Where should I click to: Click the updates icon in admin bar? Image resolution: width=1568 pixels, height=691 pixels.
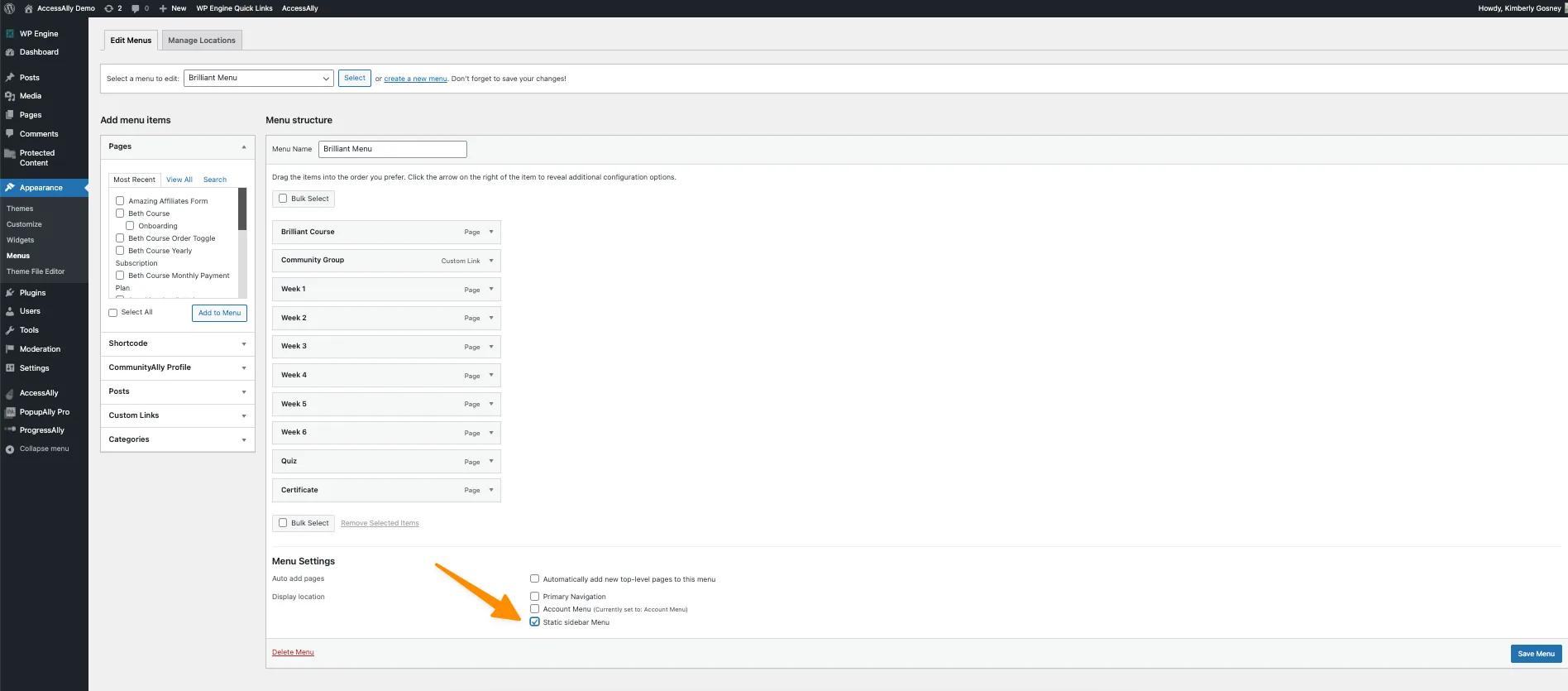pyautogui.click(x=108, y=8)
